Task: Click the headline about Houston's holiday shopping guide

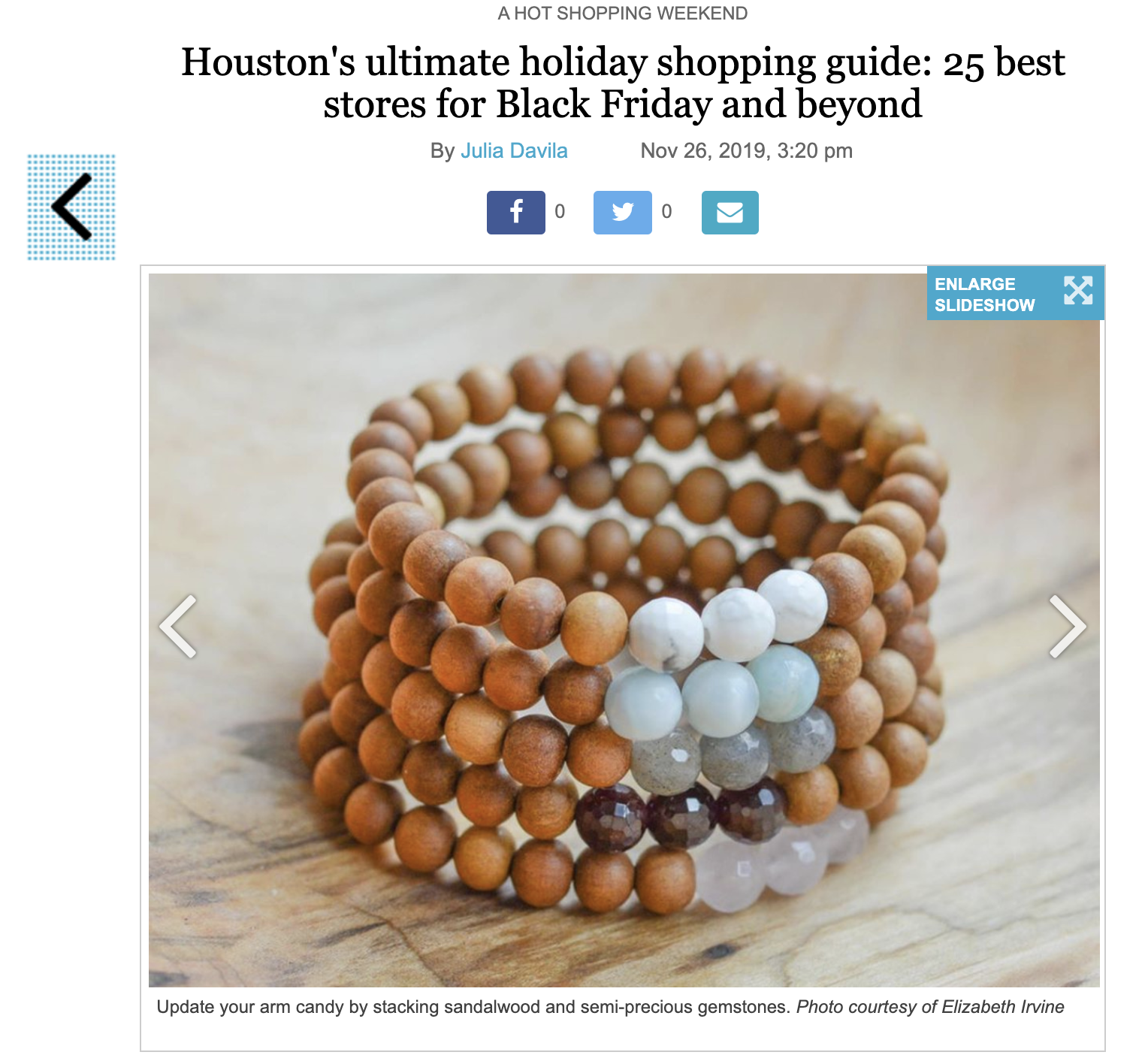Action: point(623,83)
